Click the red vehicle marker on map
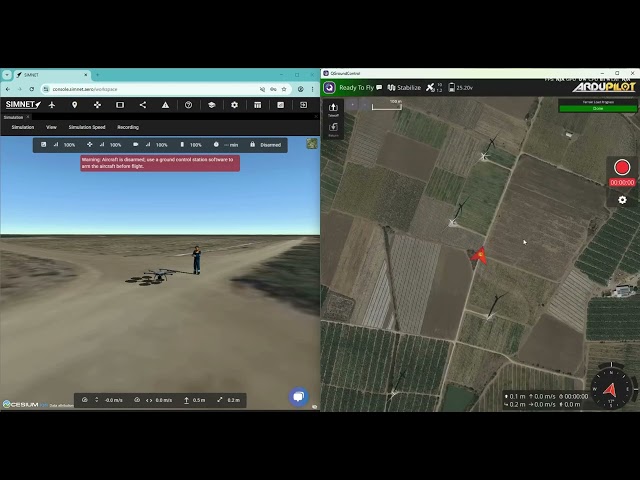 480,255
